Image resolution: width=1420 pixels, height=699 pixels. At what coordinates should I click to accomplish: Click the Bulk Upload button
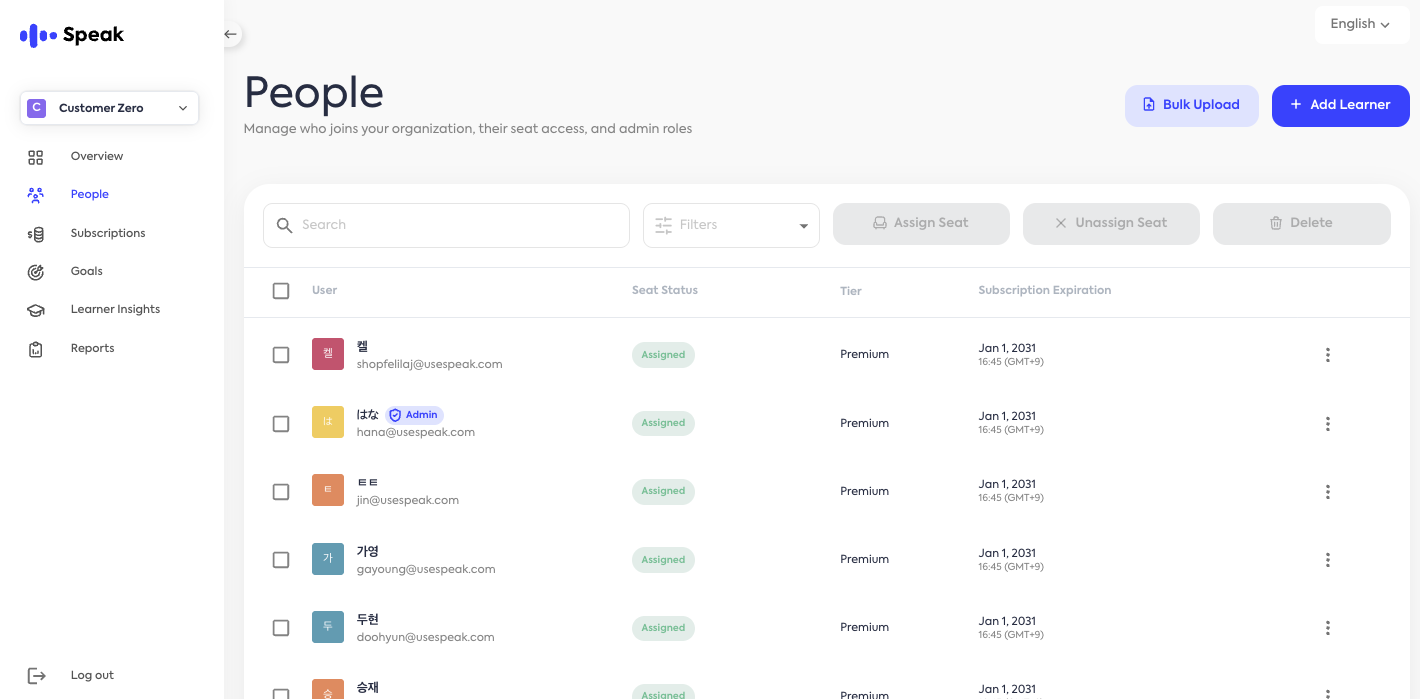1191,105
